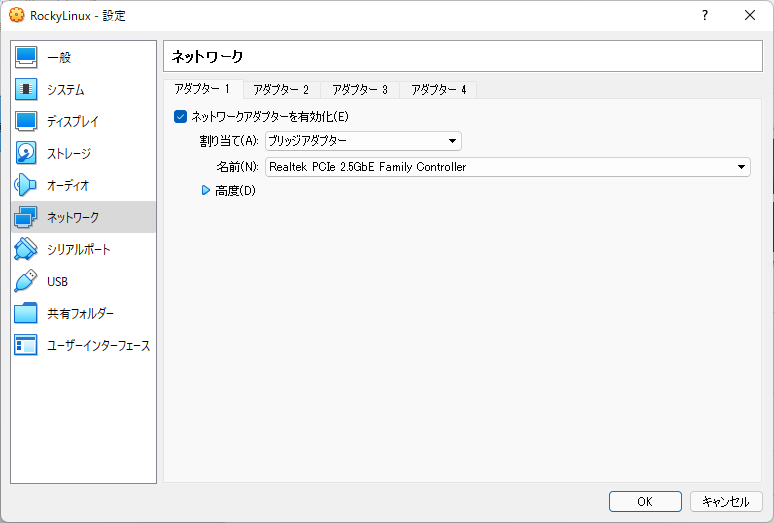The image size is (774, 523).
Task: Select the Serial Port (シリアルポート) icon
Action: (x=26, y=250)
